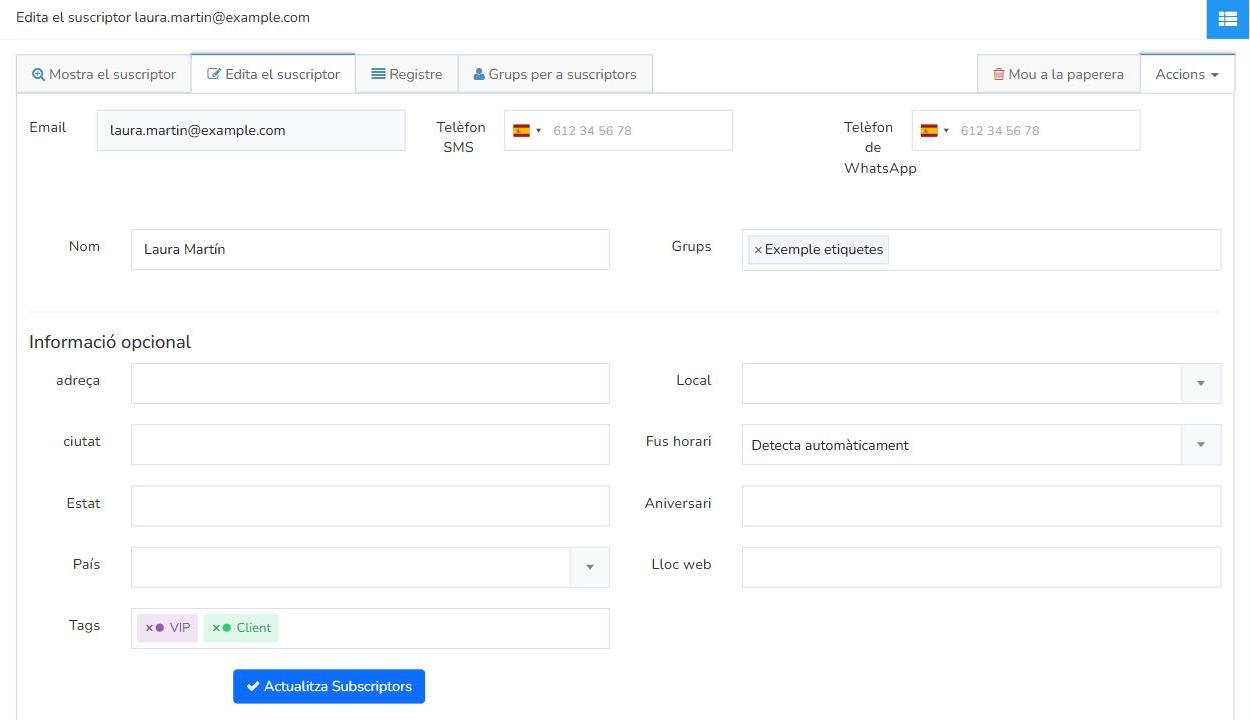Click the caret beside Accions

point(1214,75)
